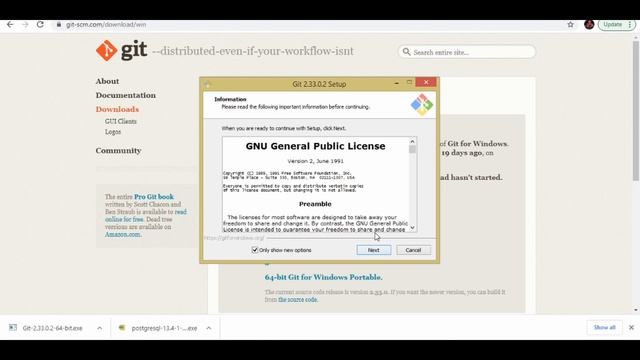Click the Git exe download file icon
The height and width of the screenshot is (360, 640).
tap(13, 328)
